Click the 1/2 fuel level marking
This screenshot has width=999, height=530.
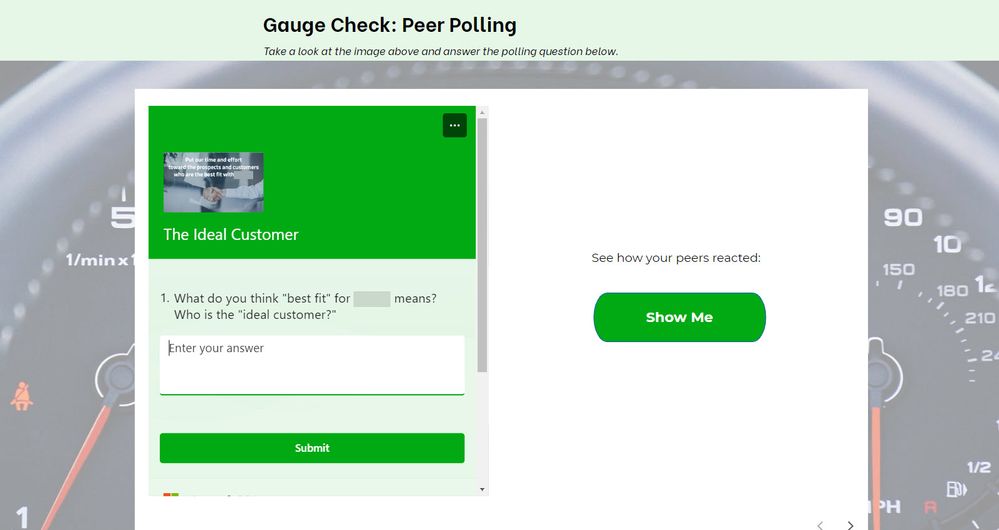click(980, 467)
